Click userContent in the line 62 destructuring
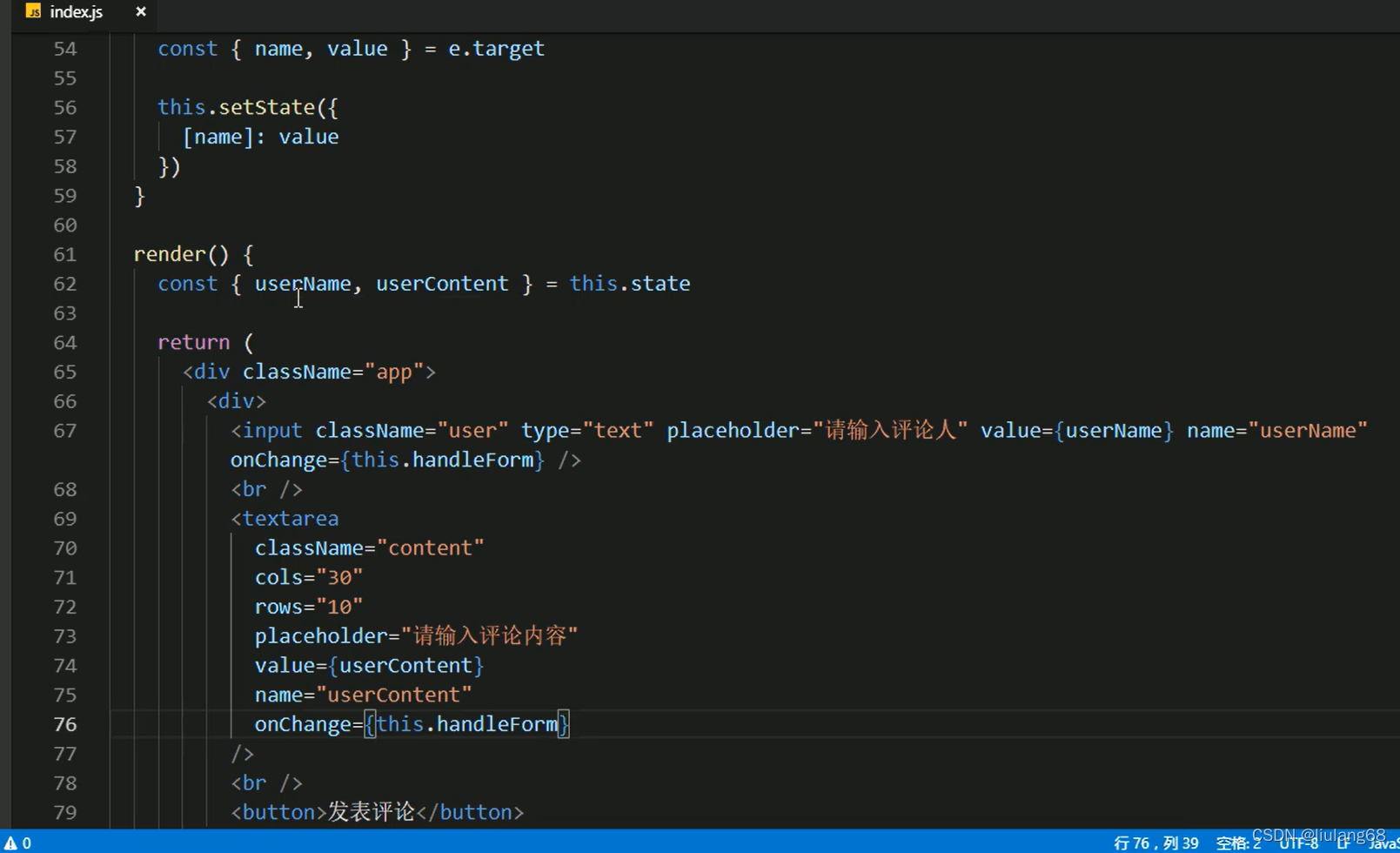Viewport: 1400px width, 853px height. pyautogui.click(x=442, y=284)
